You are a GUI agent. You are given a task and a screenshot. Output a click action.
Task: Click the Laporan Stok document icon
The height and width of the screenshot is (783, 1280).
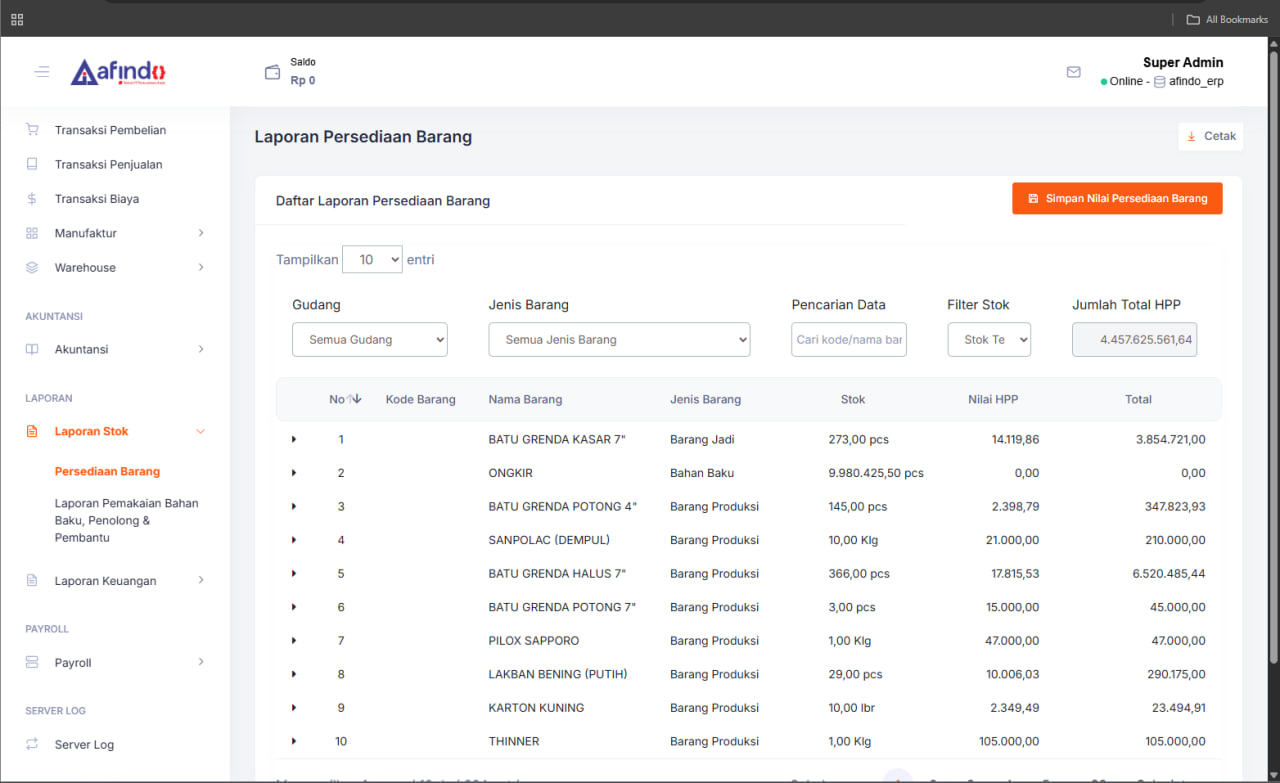click(32, 431)
